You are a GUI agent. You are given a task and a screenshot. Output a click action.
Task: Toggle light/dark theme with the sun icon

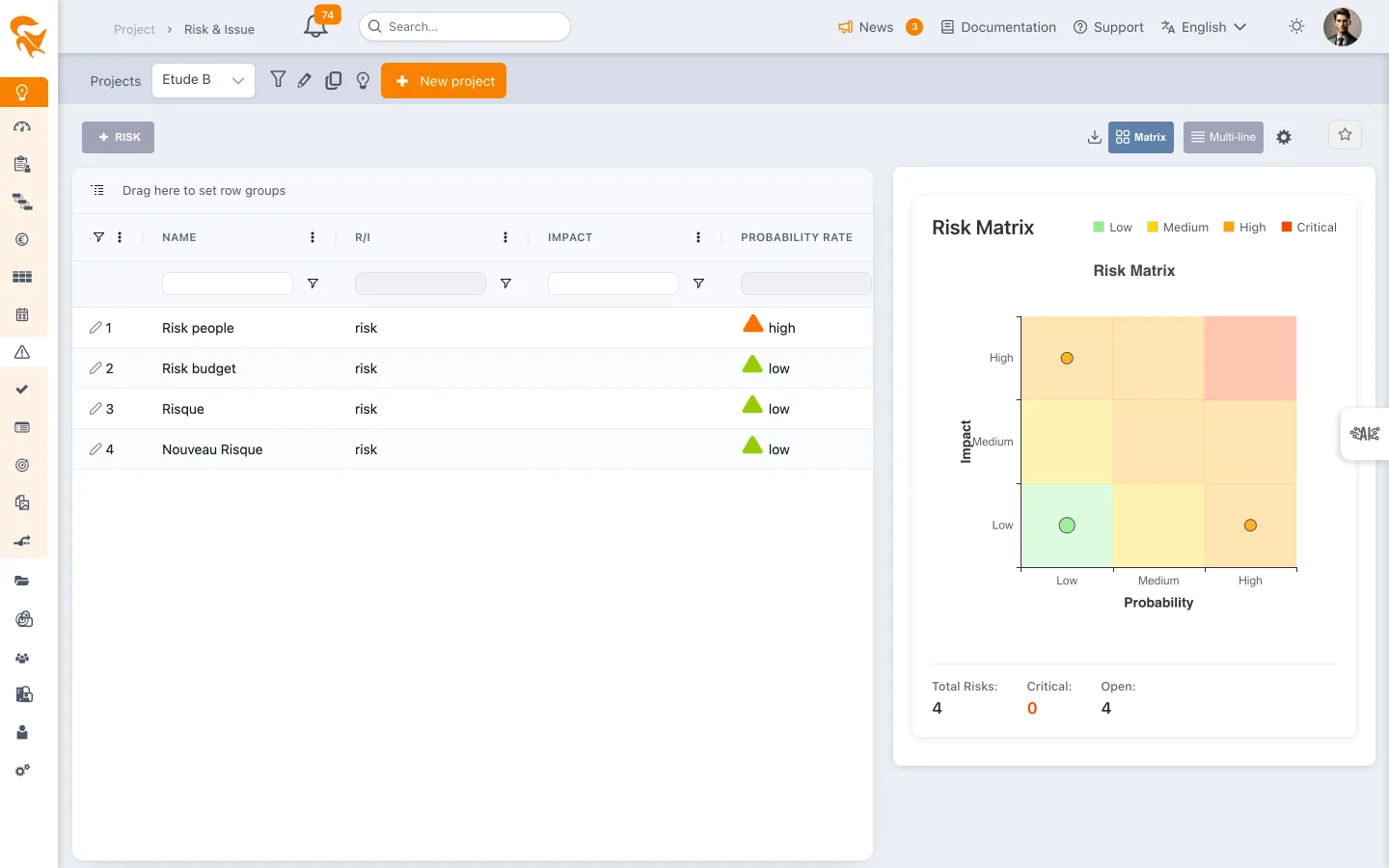[x=1296, y=27]
